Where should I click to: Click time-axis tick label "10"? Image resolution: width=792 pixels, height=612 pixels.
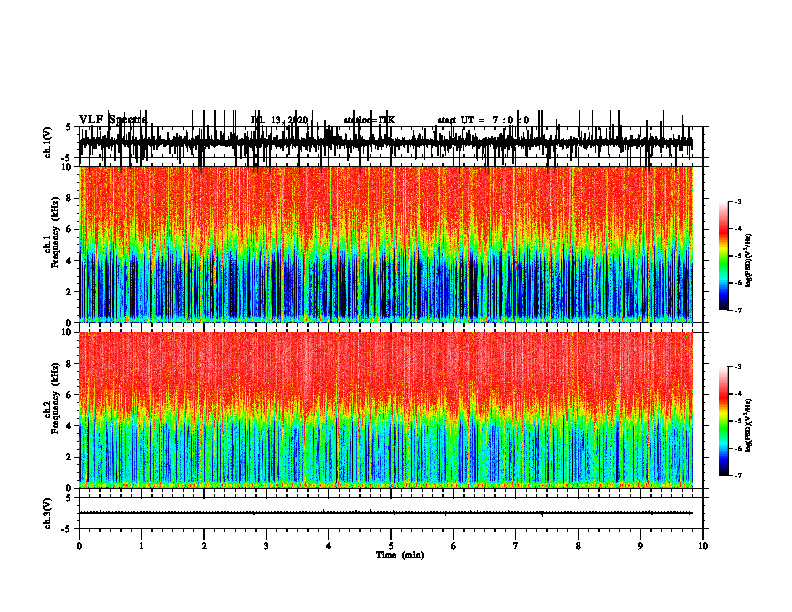[x=703, y=546]
